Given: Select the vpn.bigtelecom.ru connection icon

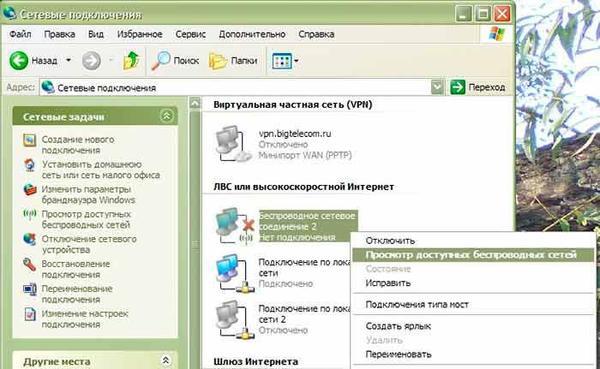Looking at the screenshot, I should coord(233,144).
